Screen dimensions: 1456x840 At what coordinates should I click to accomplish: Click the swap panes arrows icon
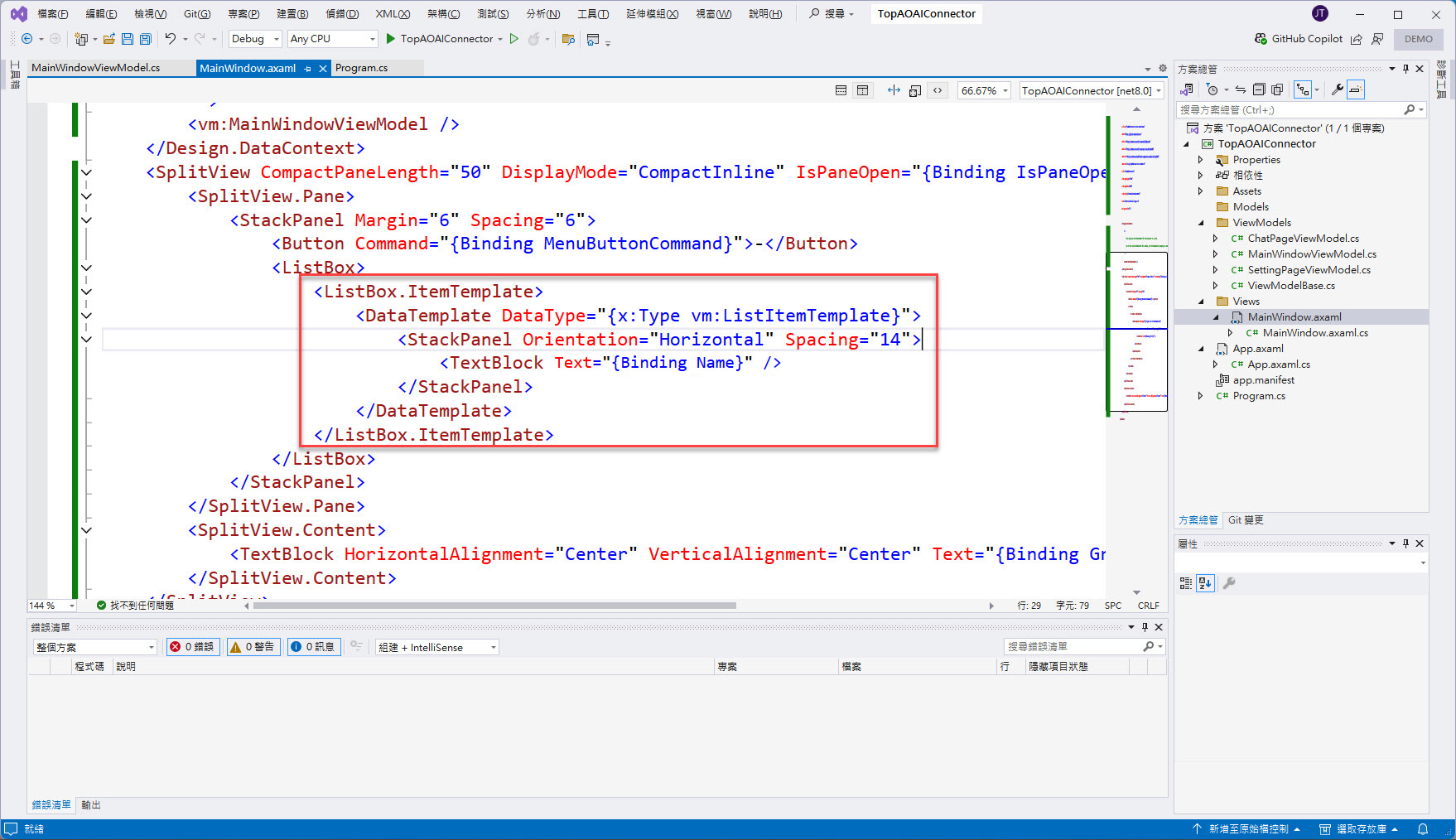coord(894,90)
